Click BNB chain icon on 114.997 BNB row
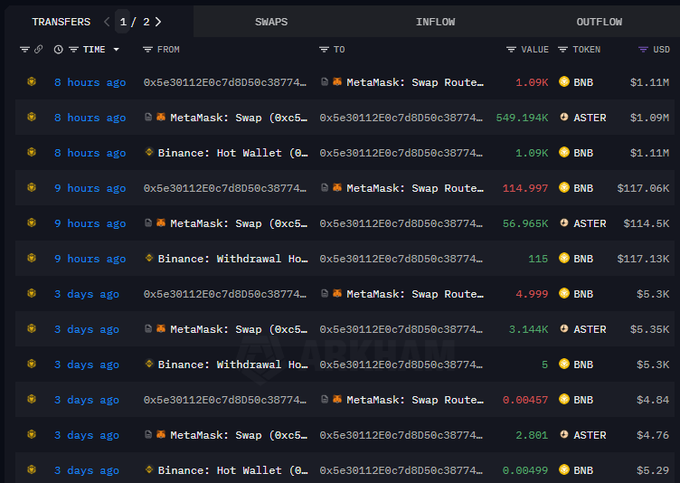The image size is (680, 483). click(32, 187)
